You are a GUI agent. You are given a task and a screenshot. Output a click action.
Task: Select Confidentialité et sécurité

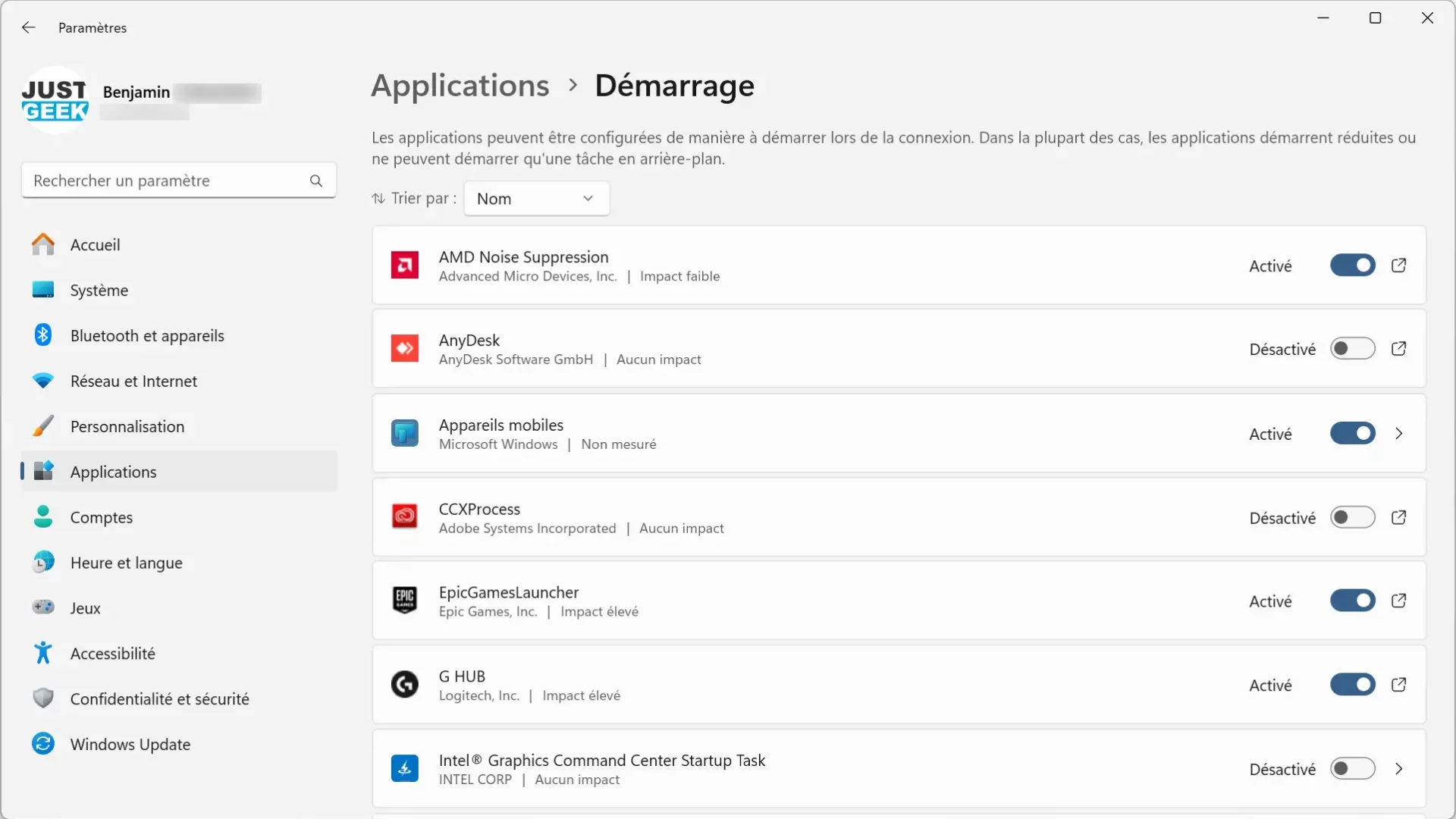[179, 699]
